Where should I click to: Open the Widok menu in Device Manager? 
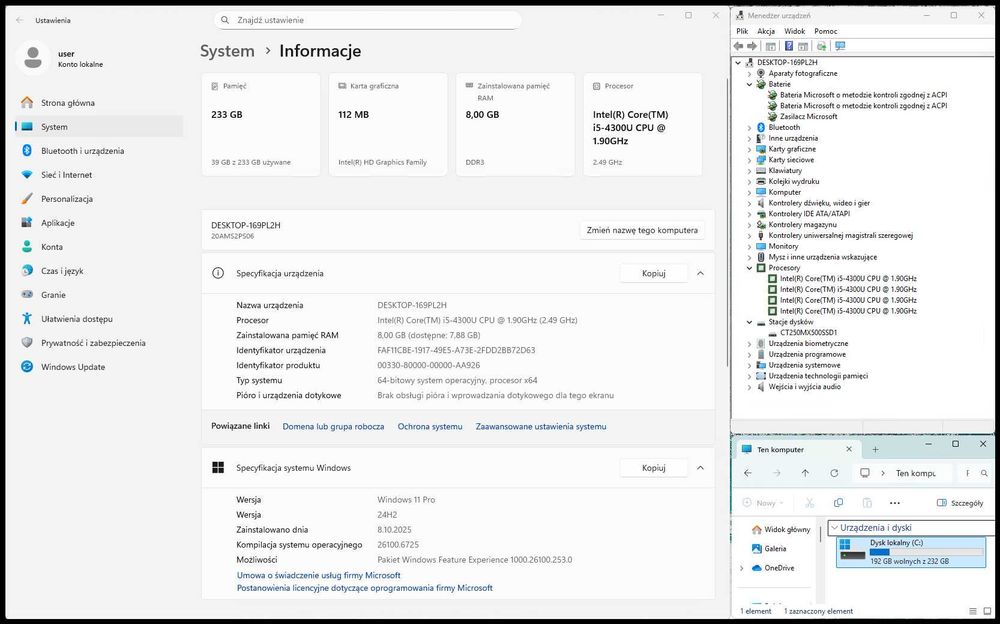click(x=794, y=31)
